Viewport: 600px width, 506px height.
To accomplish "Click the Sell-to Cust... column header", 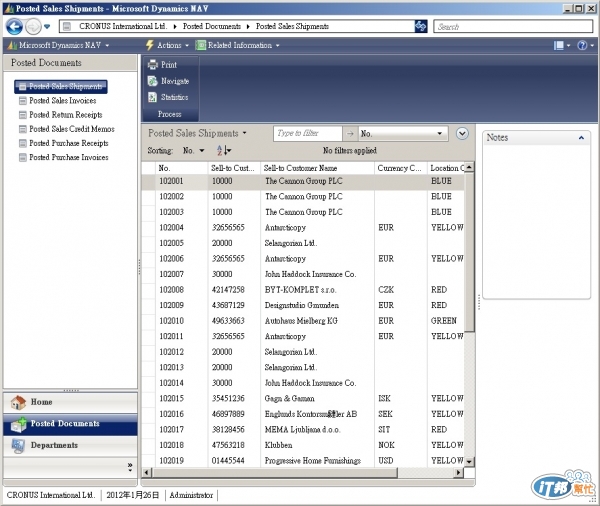I will (234, 168).
